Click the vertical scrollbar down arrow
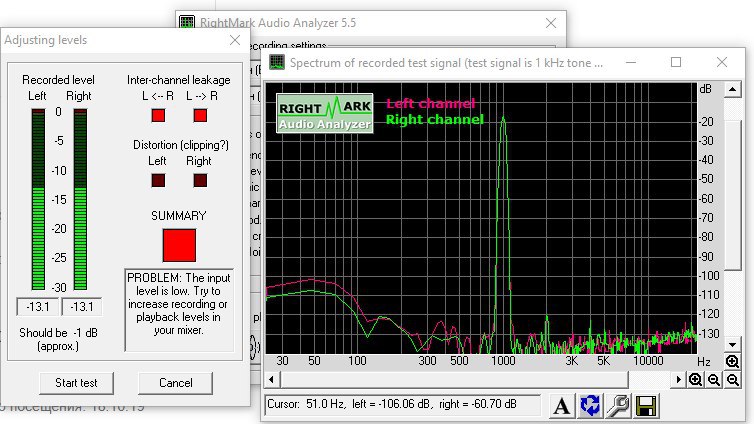Screen dimensions: 754x424 coord(732,344)
